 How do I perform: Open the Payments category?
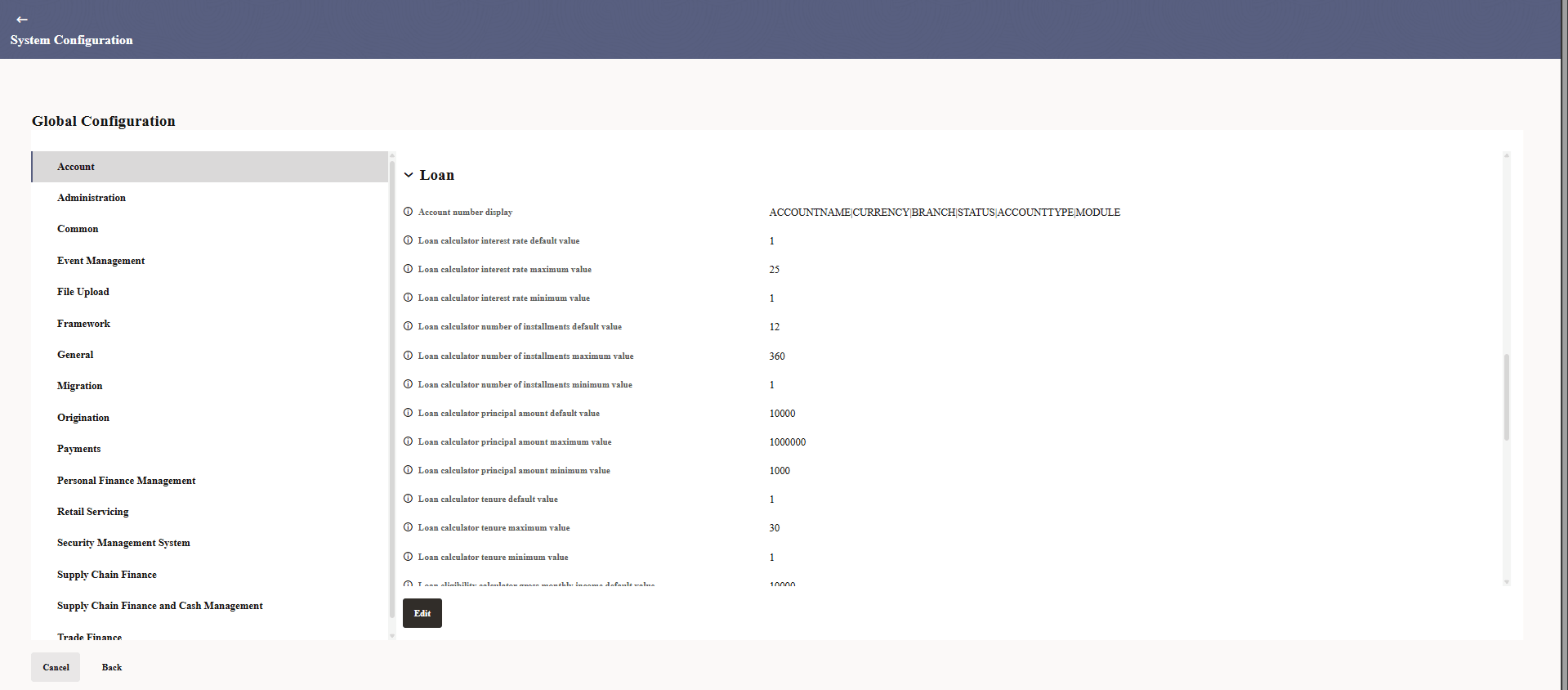click(209, 449)
